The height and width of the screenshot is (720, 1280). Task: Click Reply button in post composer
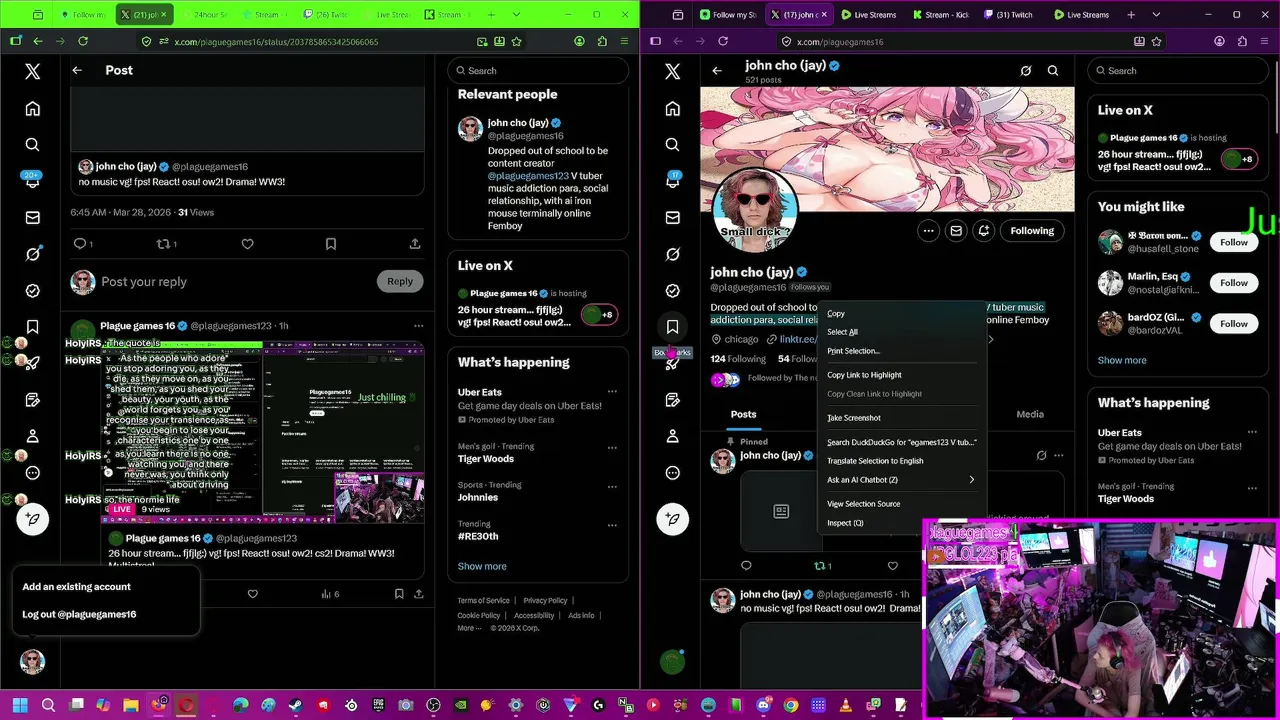pyautogui.click(x=400, y=282)
